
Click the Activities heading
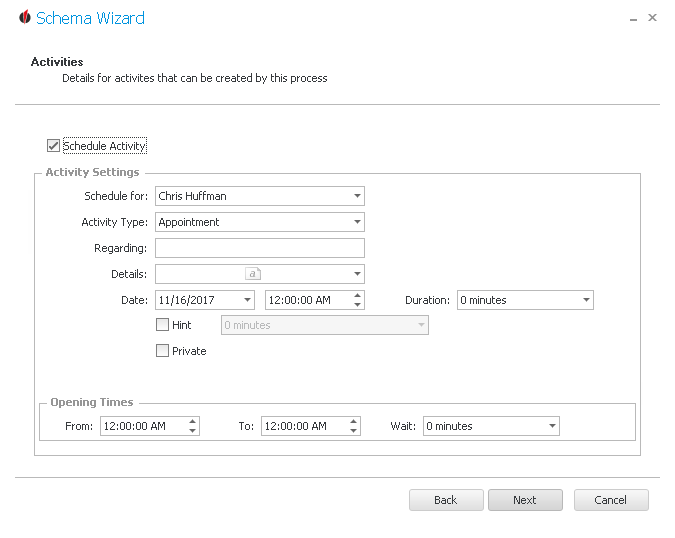pos(57,62)
